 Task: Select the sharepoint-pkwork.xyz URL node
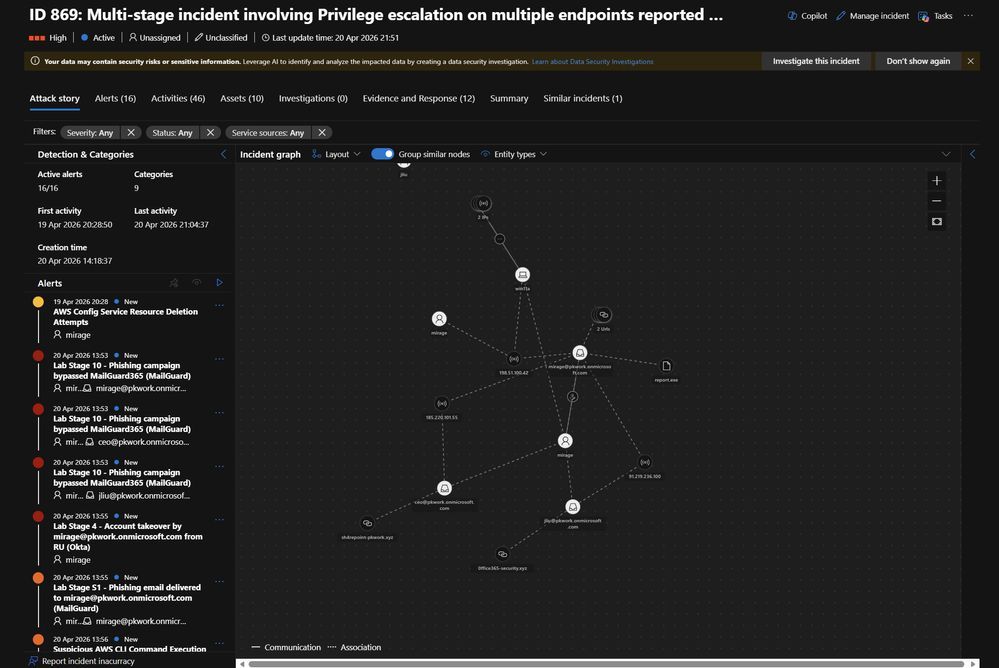pyautogui.click(x=367, y=523)
